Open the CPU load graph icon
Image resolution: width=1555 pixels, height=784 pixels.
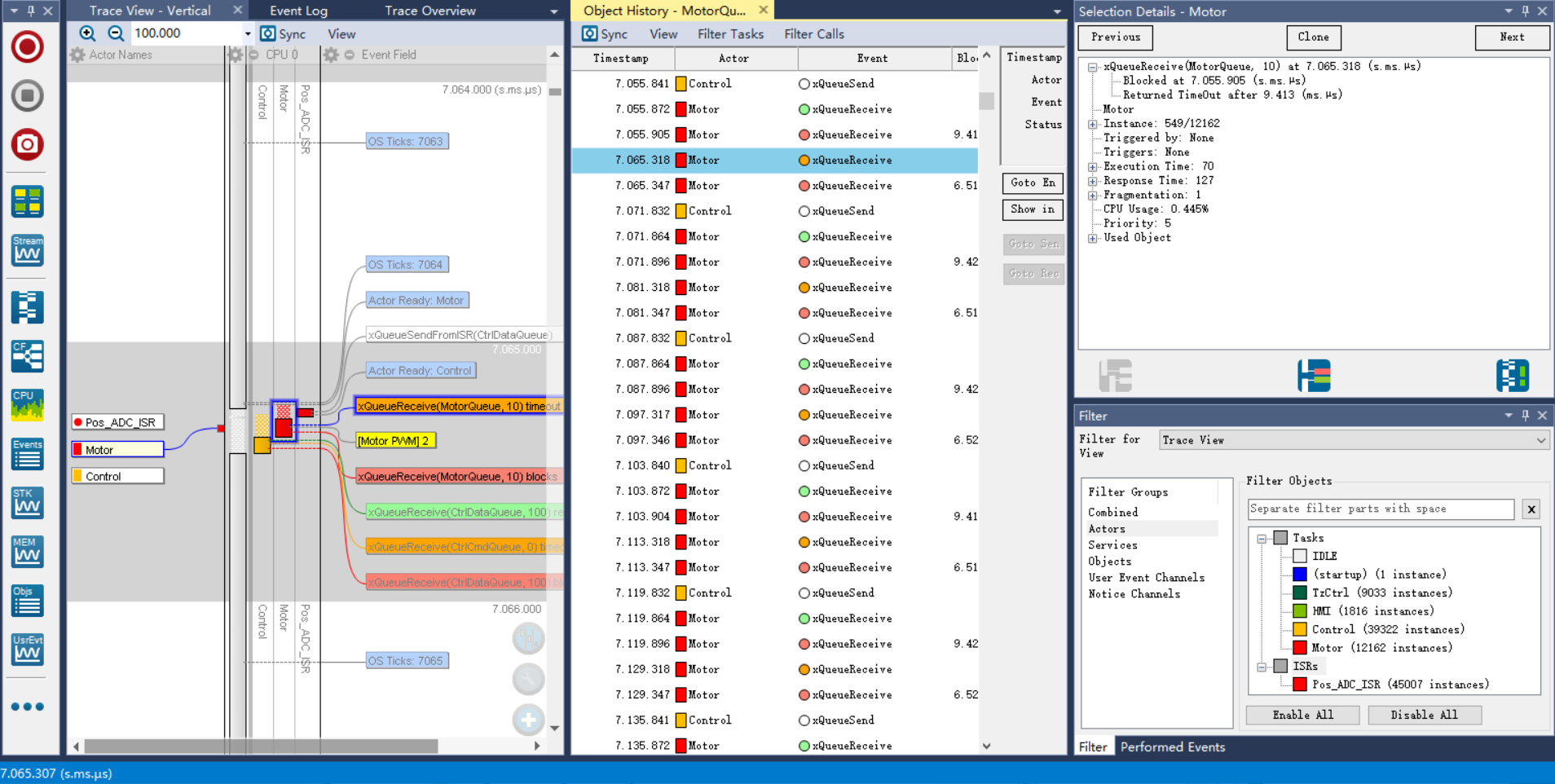[x=28, y=405]
